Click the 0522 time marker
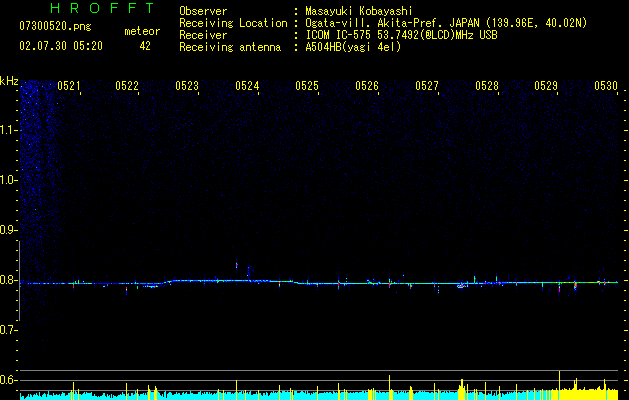Screen dimensions: 629x400 point(127,86)
